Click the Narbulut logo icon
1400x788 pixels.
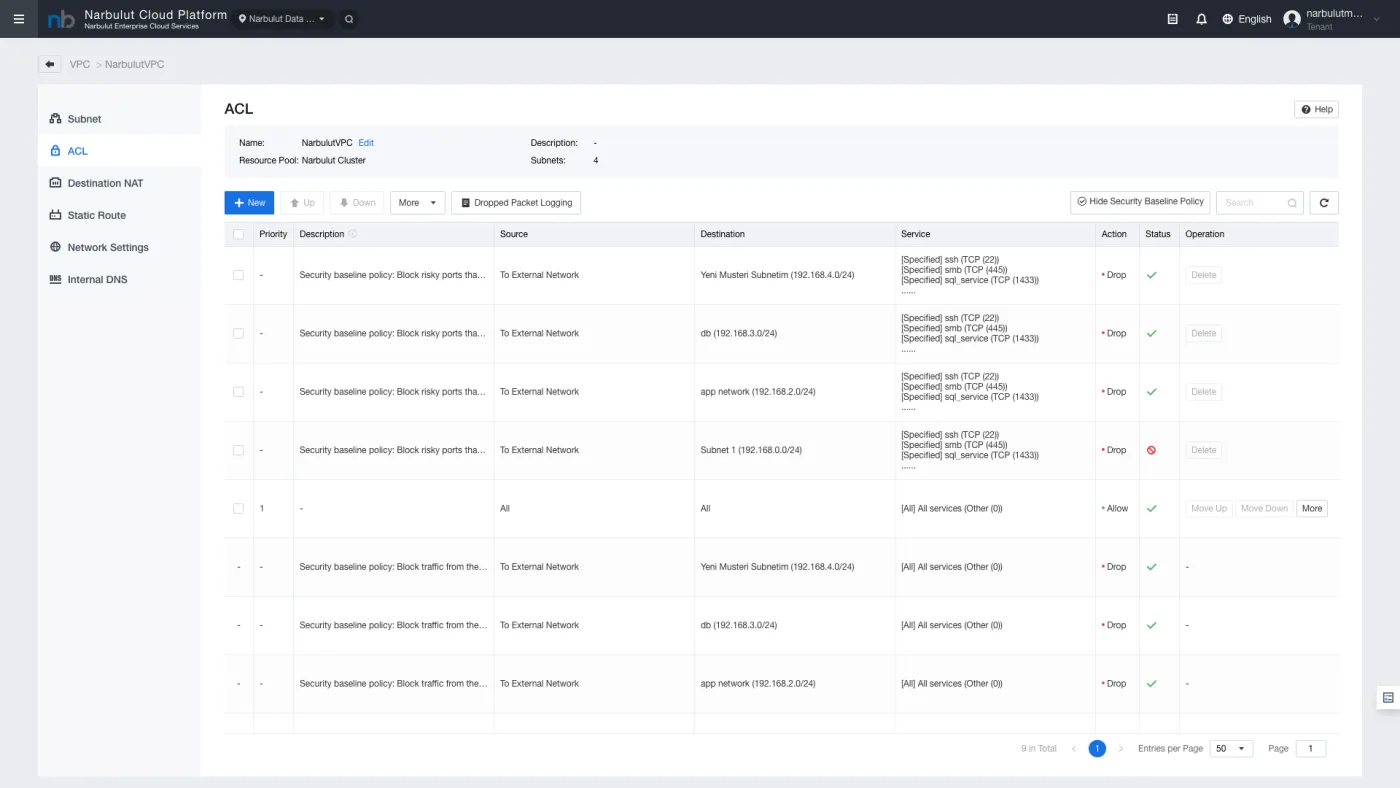pyautogui.click(x=61, y=19)
